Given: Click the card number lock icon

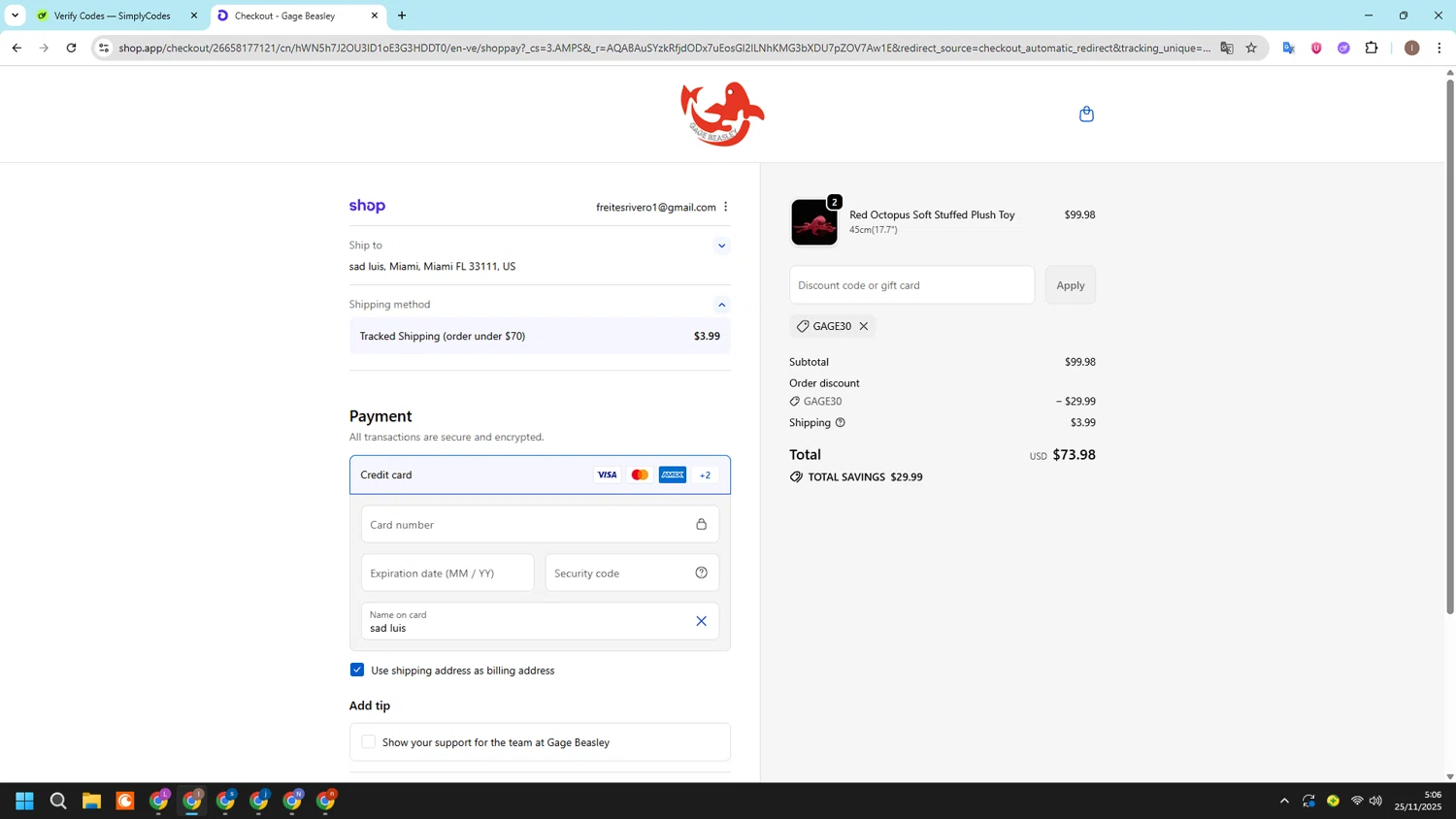Looking at the screenshot, I should click(701, 524).
